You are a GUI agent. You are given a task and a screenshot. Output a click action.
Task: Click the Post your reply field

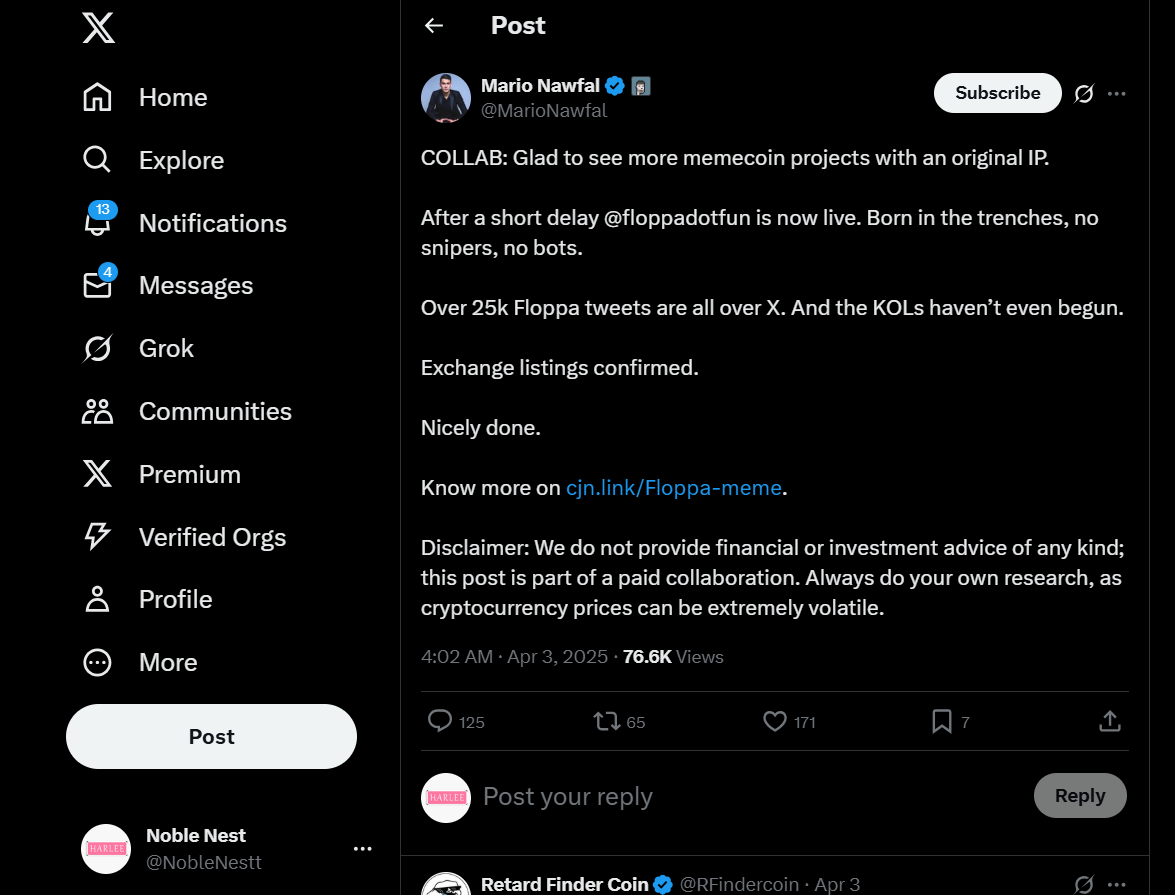(749, 796)
